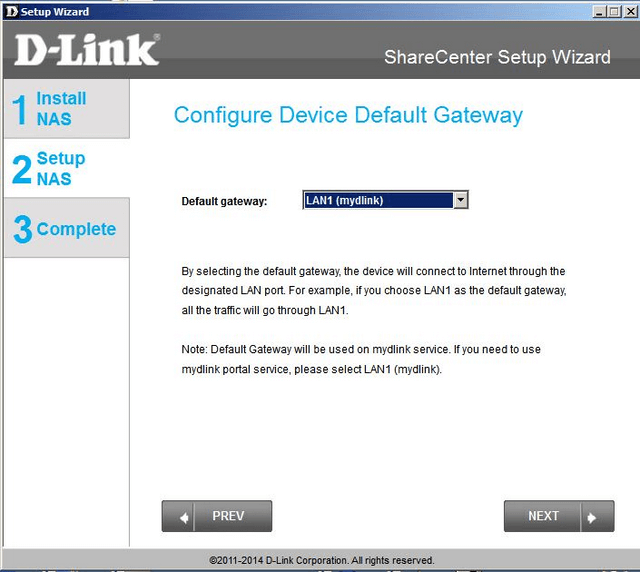Go to step 1 Install NAS

coord(67,109)
